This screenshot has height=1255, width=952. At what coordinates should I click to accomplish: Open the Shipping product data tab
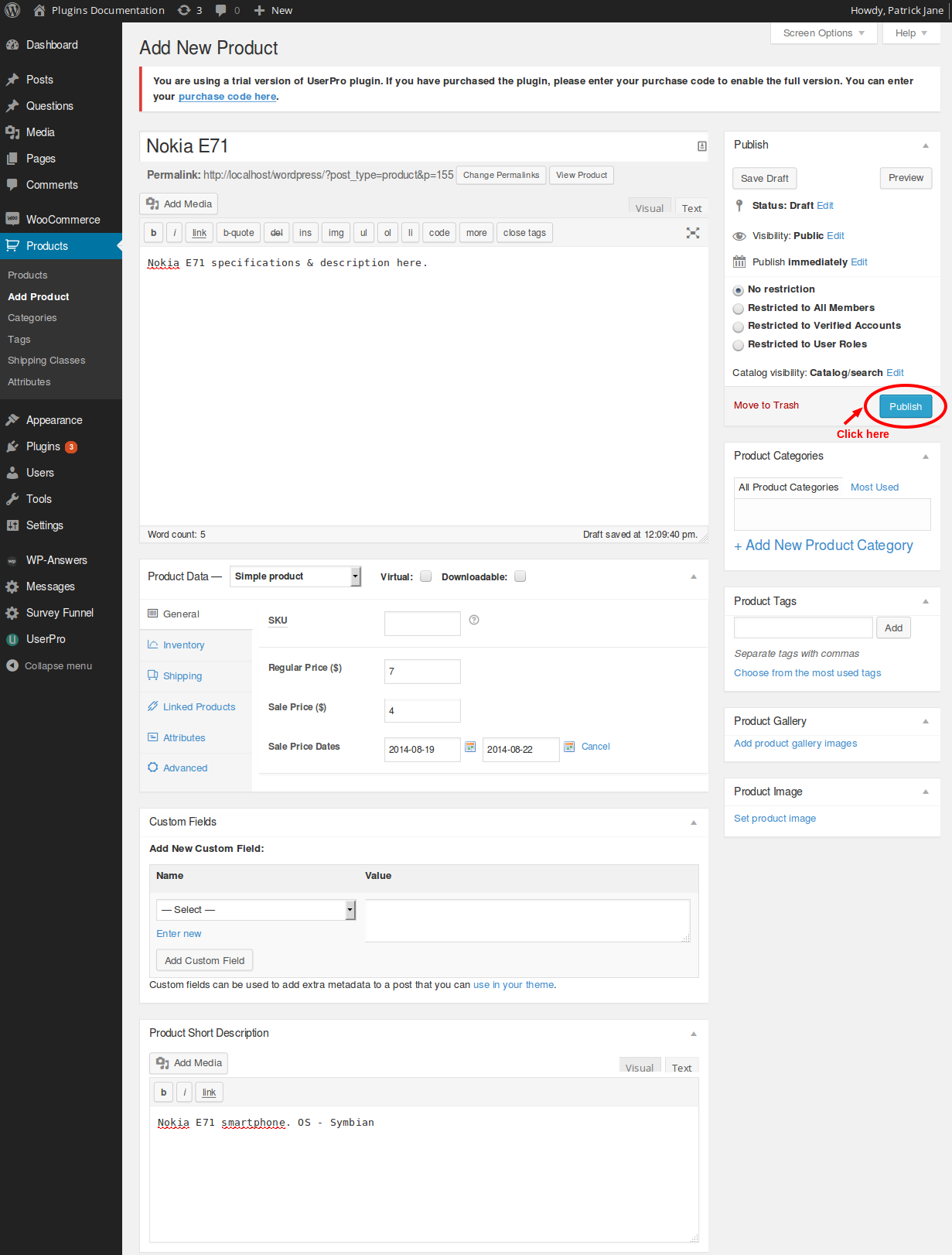(196, 676)
